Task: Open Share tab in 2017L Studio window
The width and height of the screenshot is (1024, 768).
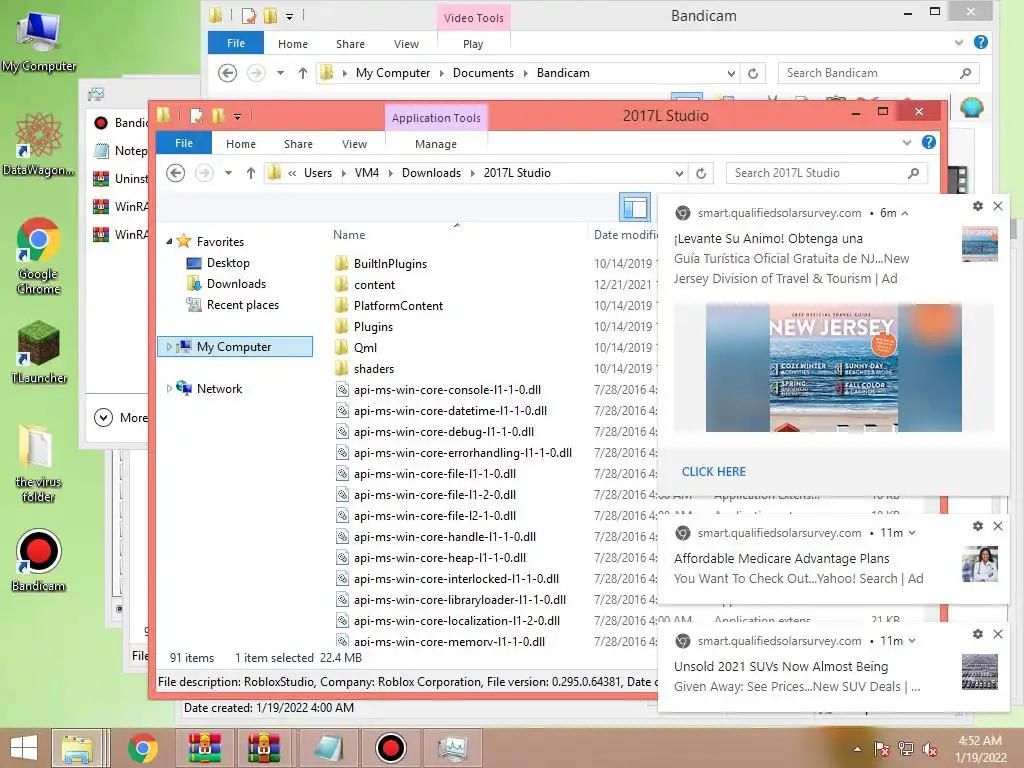Action: (x=298, y=144)
